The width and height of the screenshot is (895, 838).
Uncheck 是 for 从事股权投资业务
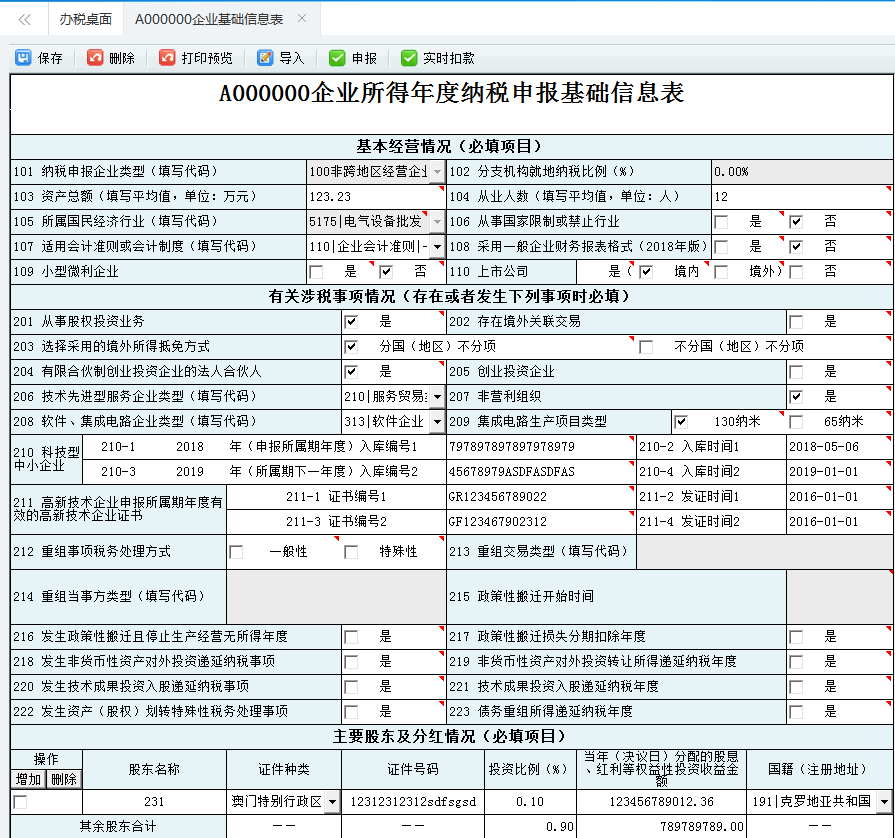point(353,321)
